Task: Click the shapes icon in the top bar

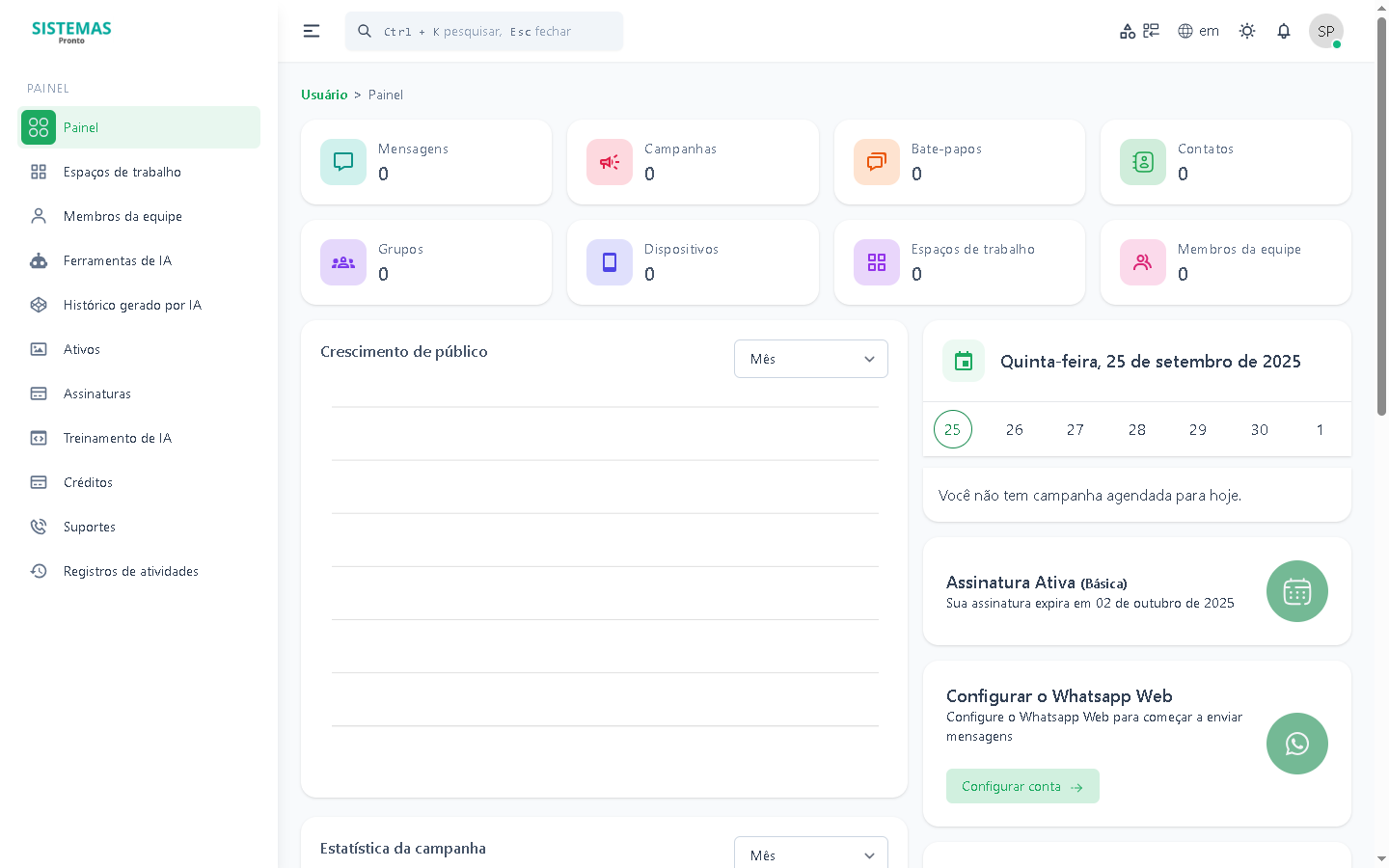Action: tap(1128, 31)
